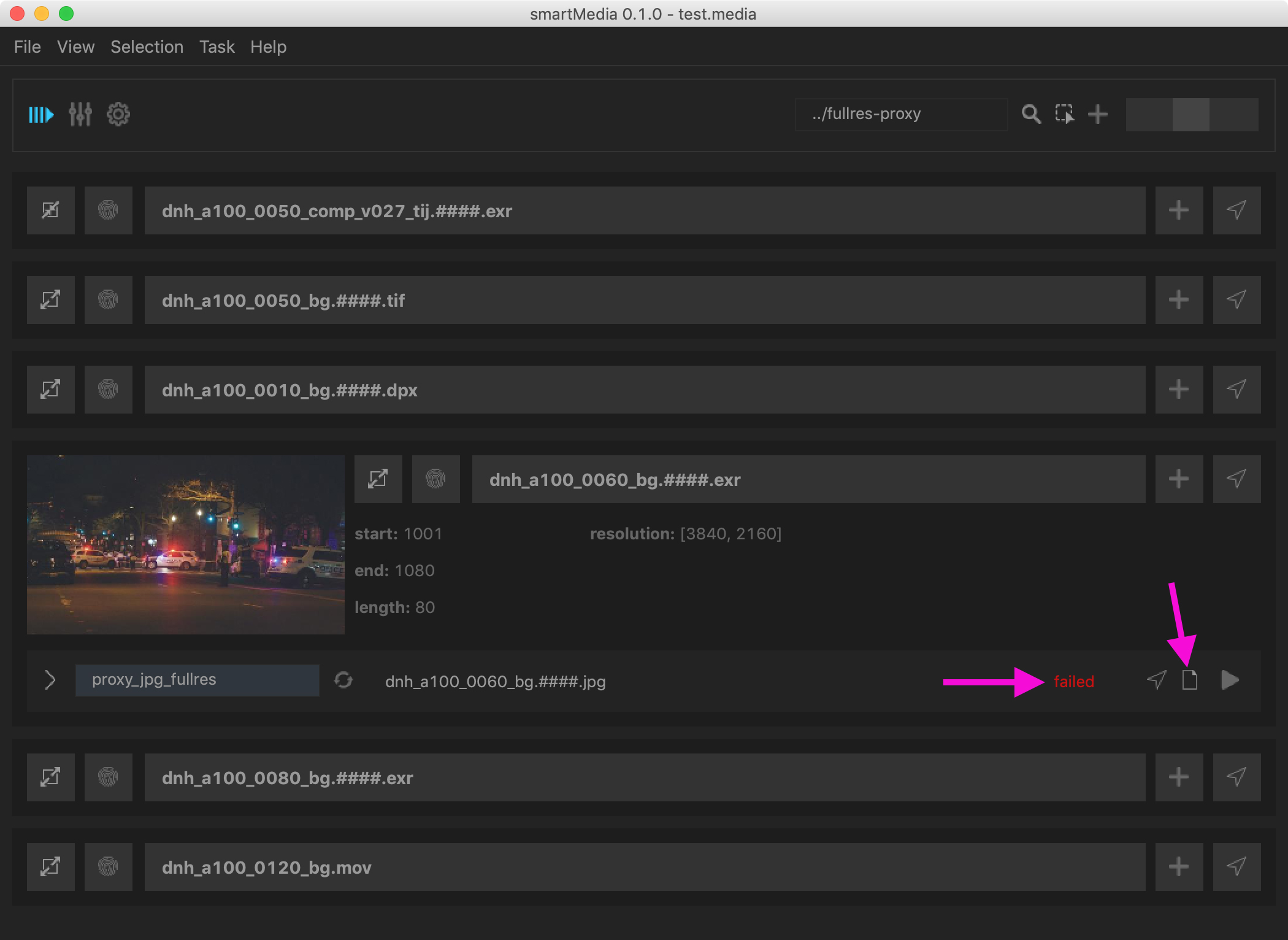Open the Selection menu
The height and width of the screenshot is (940, 1288).
[147, 47]
